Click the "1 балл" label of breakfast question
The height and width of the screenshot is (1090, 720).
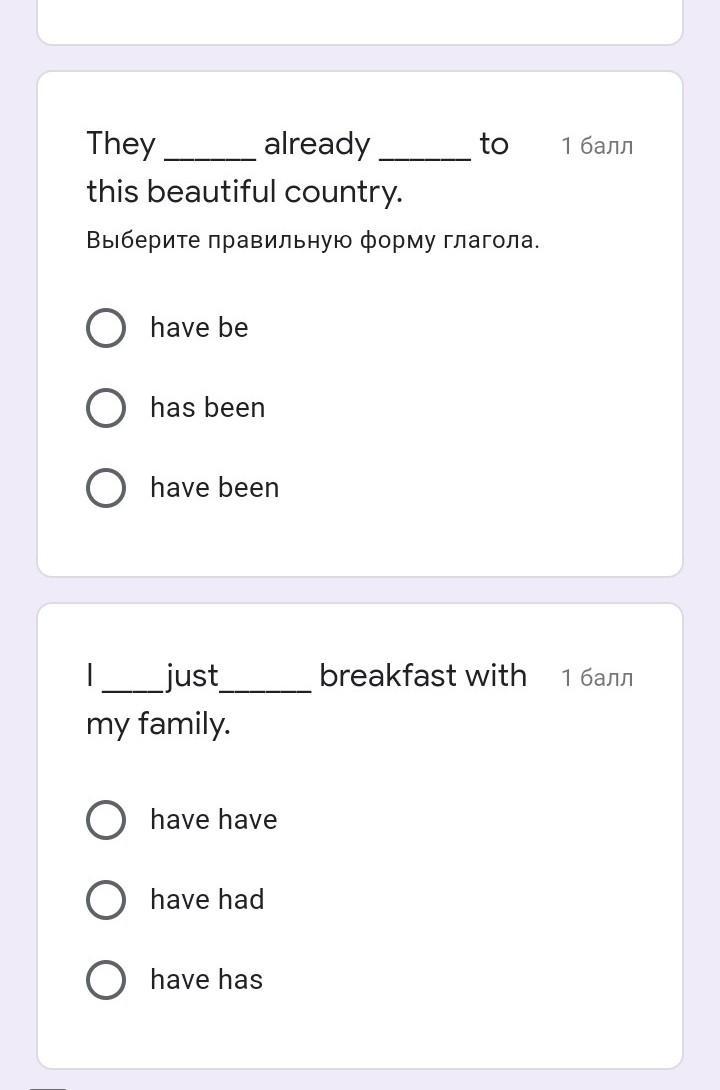tap(597, 678)
